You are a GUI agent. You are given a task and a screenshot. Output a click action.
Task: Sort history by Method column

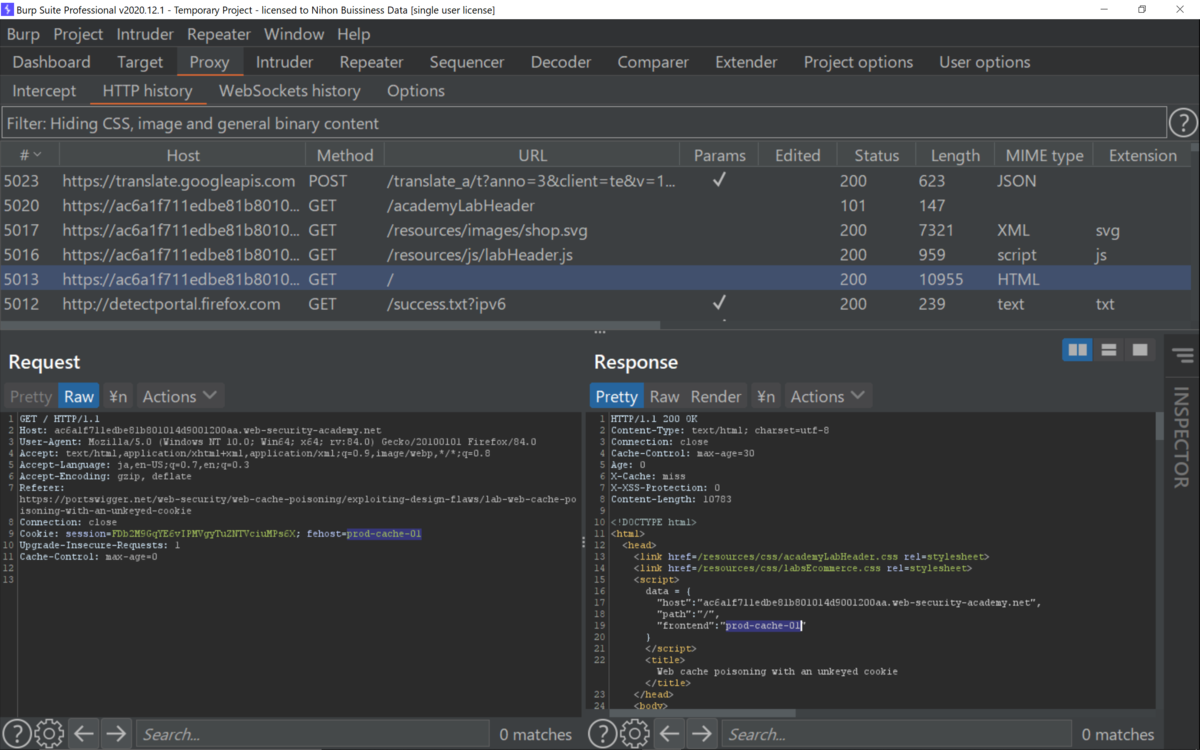(345, 155)
